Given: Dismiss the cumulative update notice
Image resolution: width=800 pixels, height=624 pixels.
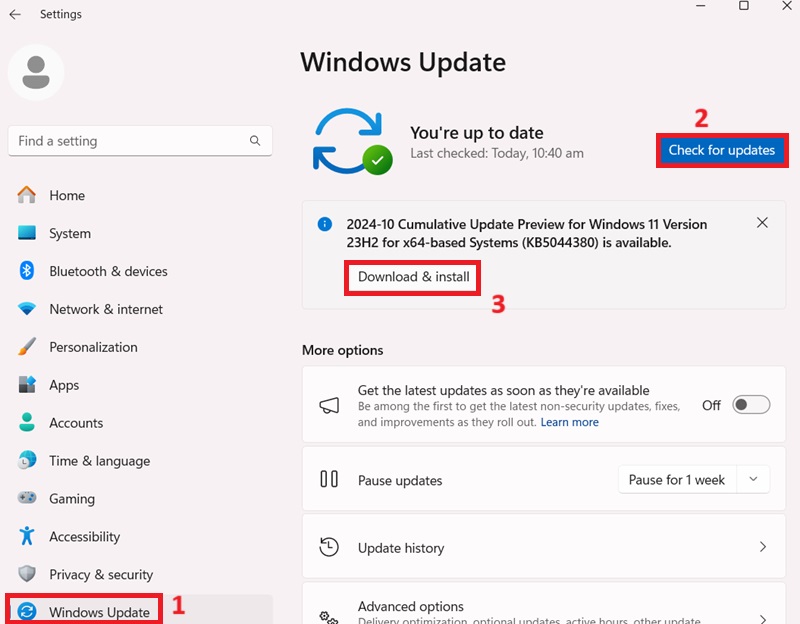Looking at the screenshot, I should (762, 222).
